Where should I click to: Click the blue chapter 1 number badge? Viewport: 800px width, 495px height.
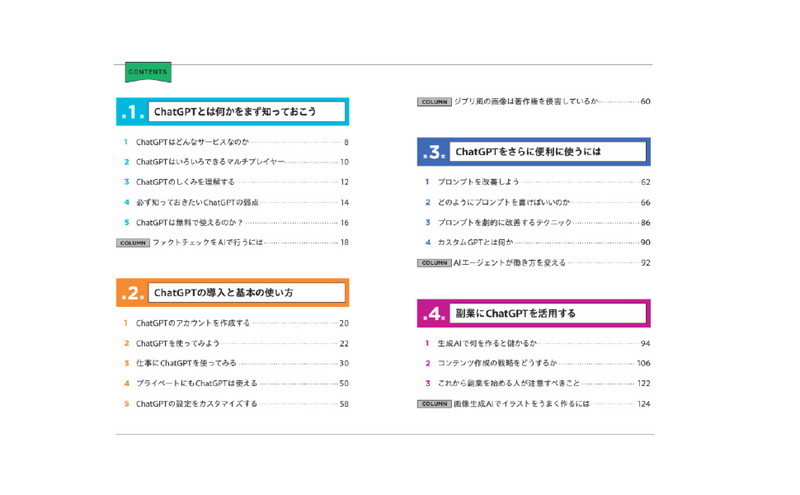pos(132,112)
